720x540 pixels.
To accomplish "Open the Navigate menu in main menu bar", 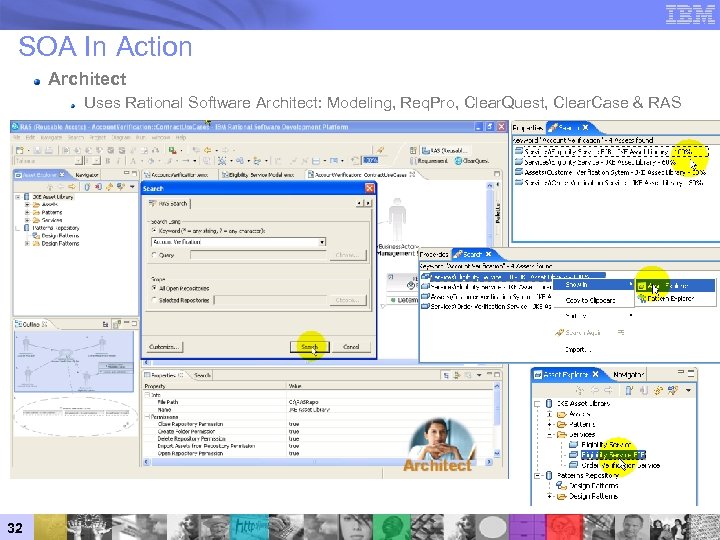I will point(51,137).
